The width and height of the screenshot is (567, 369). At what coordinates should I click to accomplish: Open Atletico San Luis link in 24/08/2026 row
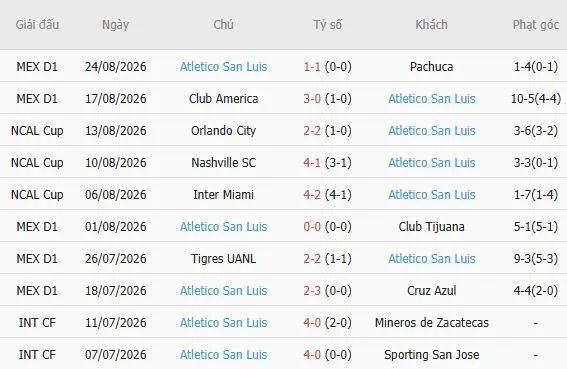click(x=223, y=67)
